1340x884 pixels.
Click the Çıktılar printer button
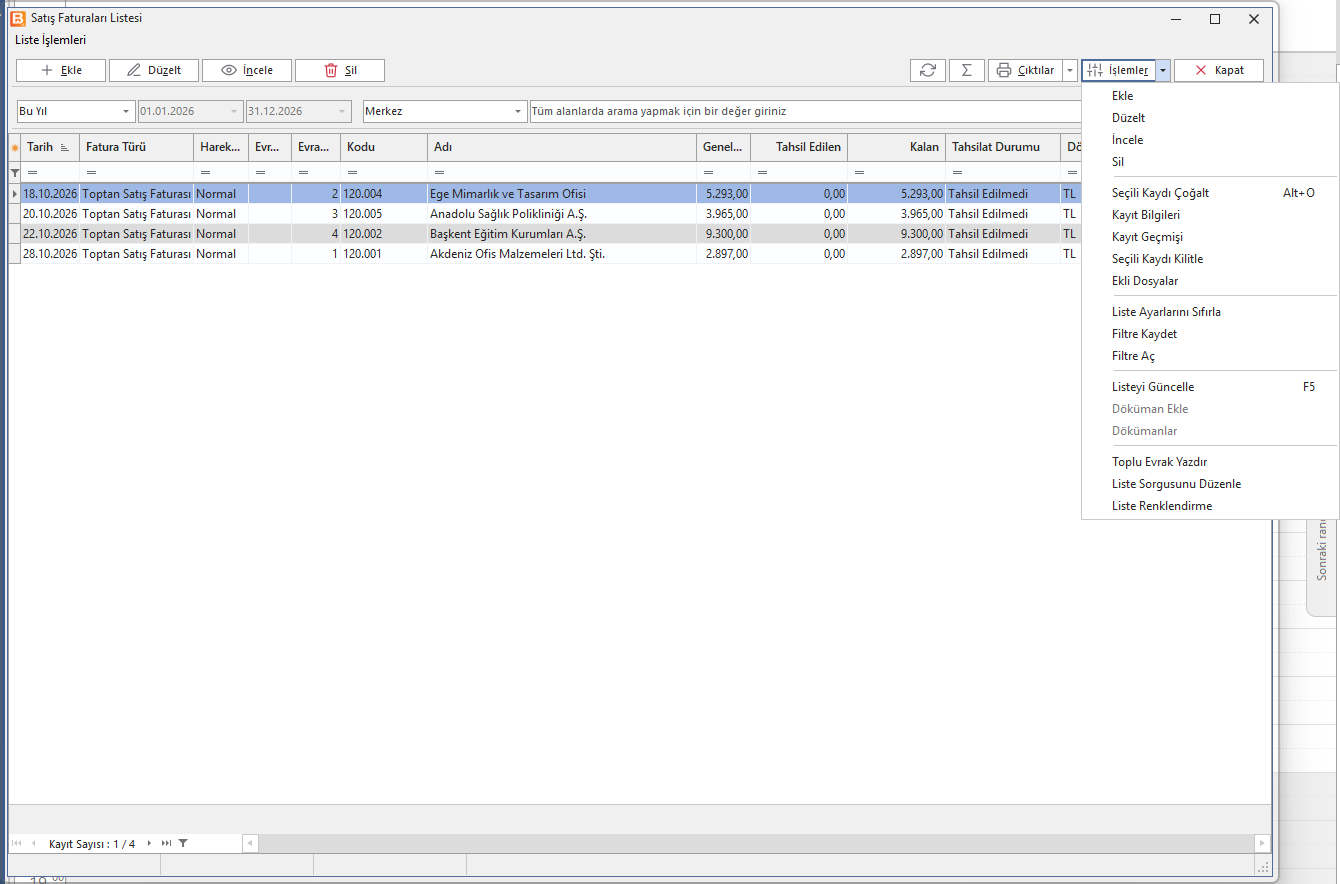pos(1025,70)
